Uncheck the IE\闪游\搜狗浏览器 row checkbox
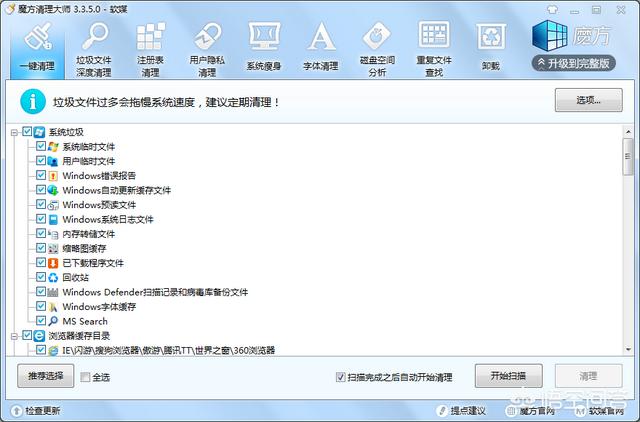Image resolution: width=640 pixels, height=422 pixels. 40,350
